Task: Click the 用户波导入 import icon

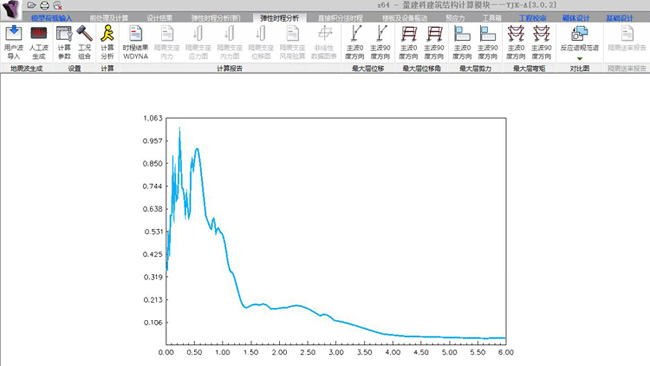Action: tap(14, 42)
